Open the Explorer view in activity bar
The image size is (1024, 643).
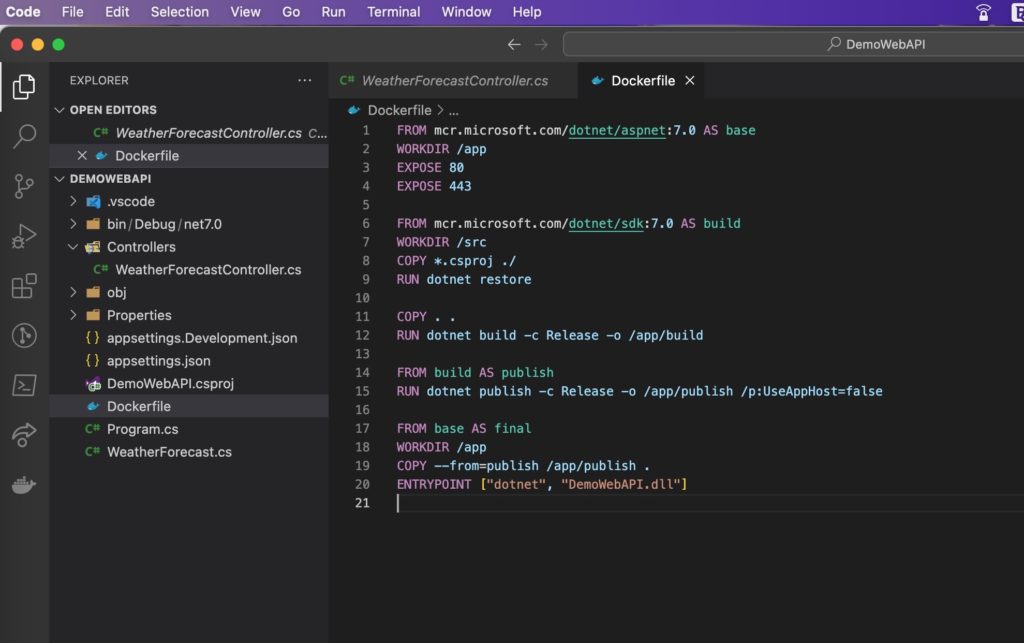(x=24, y=86)
